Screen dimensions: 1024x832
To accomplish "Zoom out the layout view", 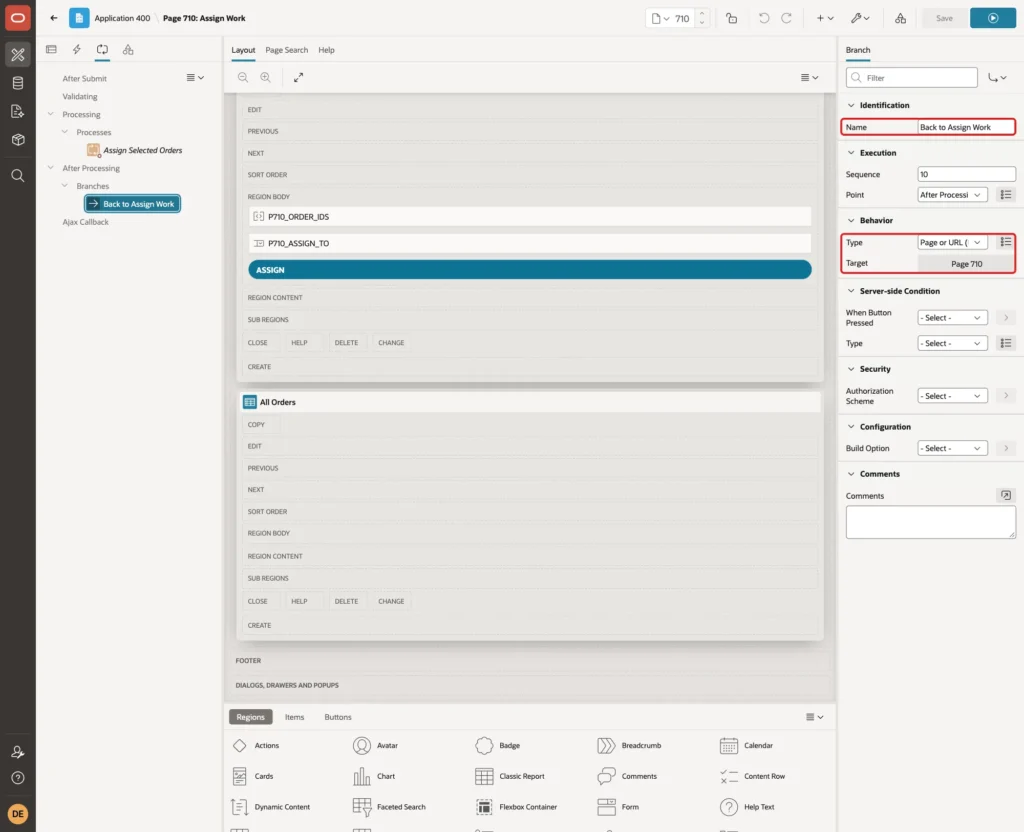I will [x=242, y=77].
